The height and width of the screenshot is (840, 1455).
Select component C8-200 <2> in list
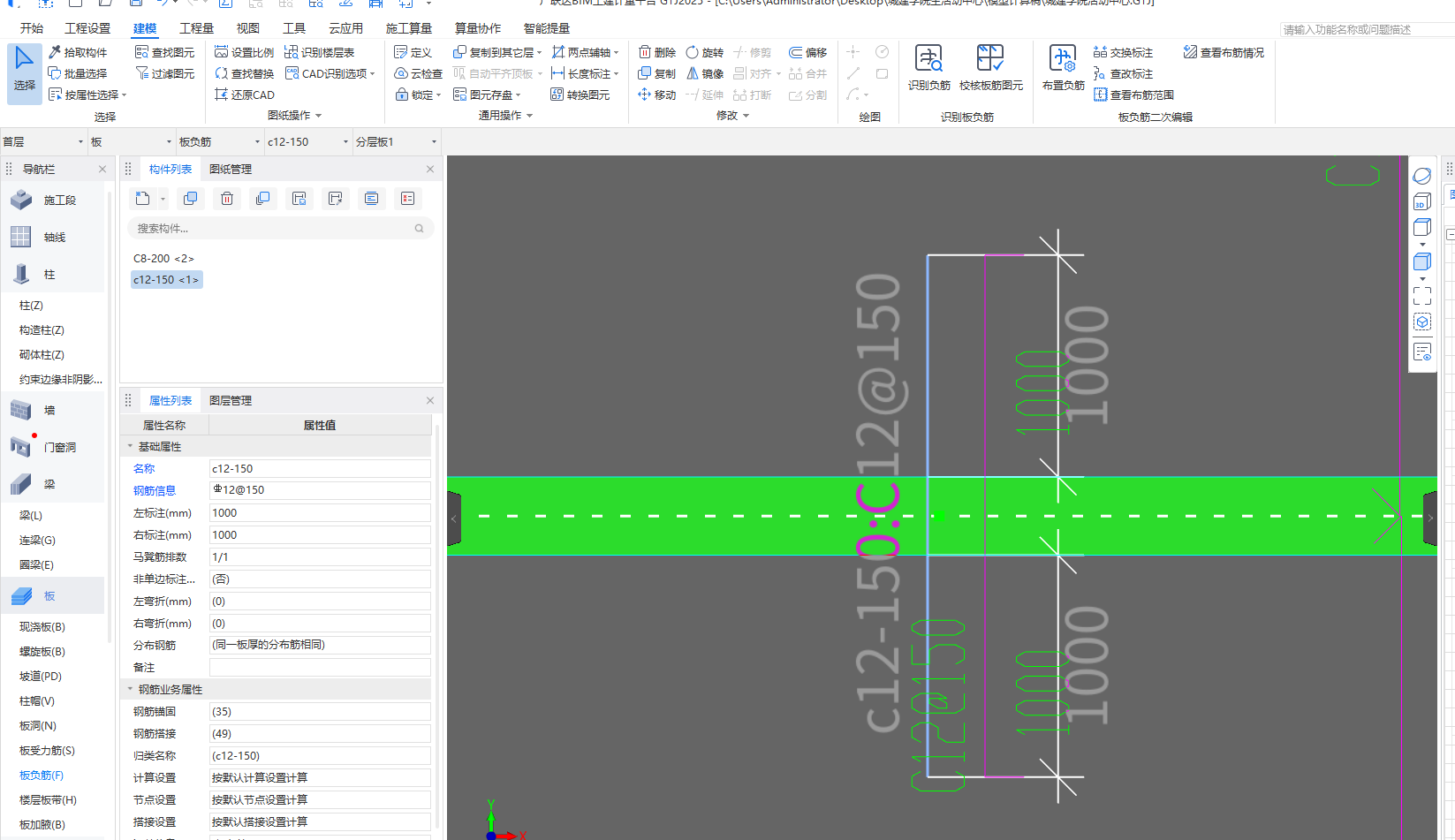(x=163, y=258)
